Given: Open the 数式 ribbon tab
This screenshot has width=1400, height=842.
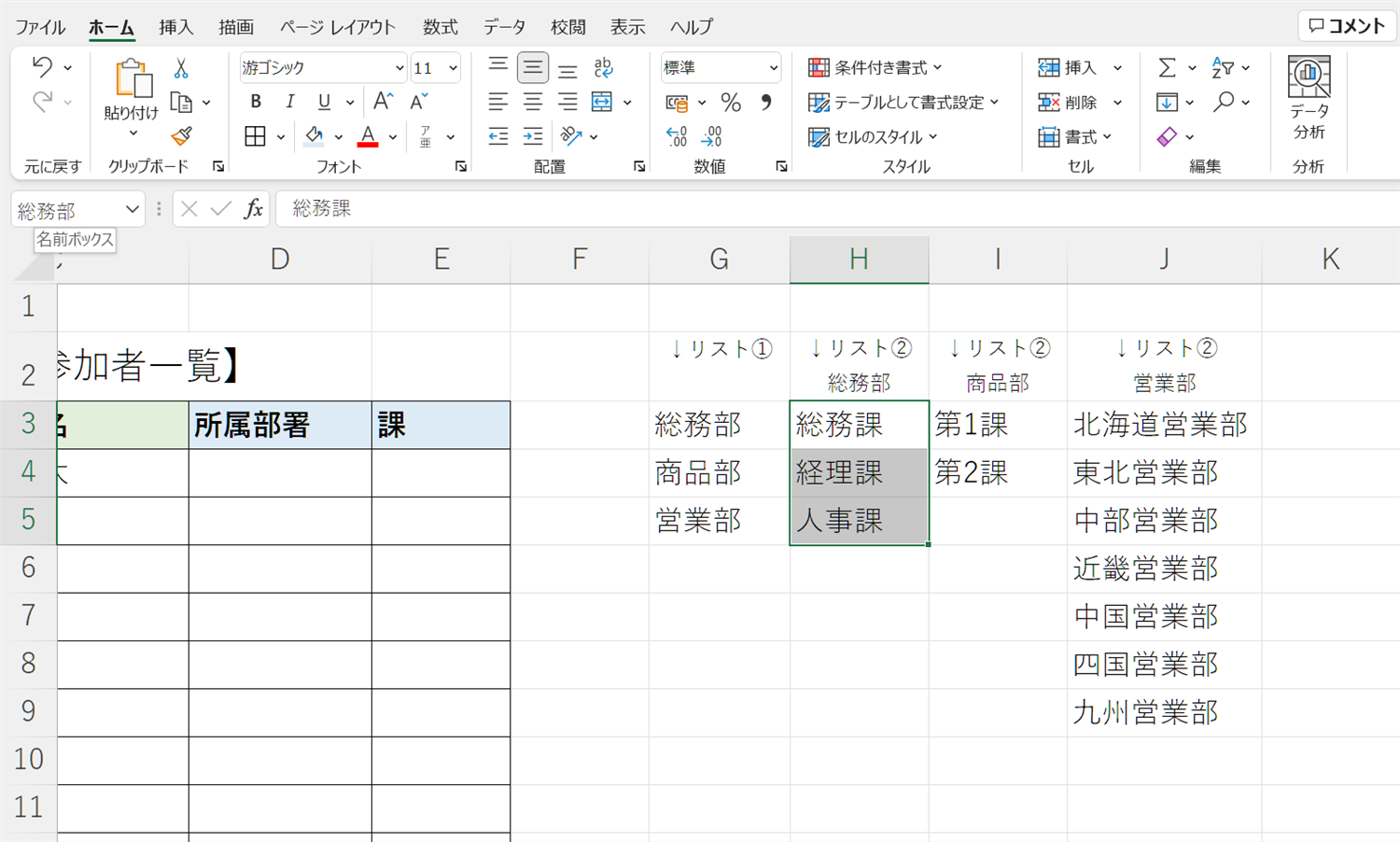Looking at the screenshot, I should (440, 27).
